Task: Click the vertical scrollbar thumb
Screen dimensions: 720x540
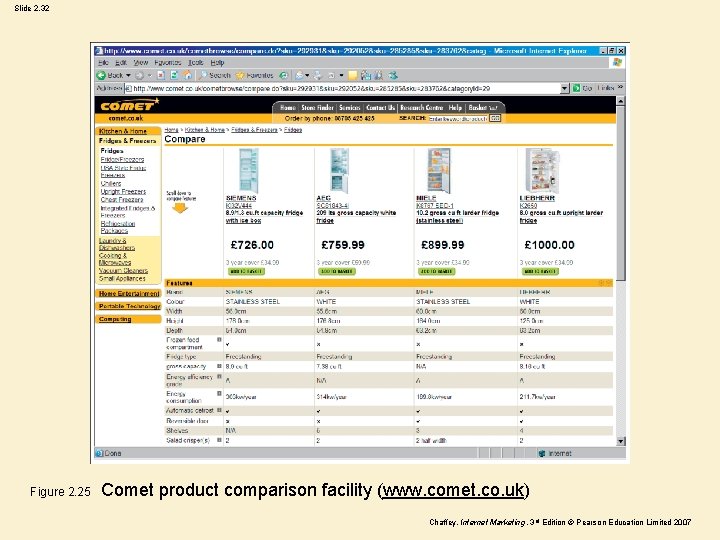Action: click(x=620, y=193)
